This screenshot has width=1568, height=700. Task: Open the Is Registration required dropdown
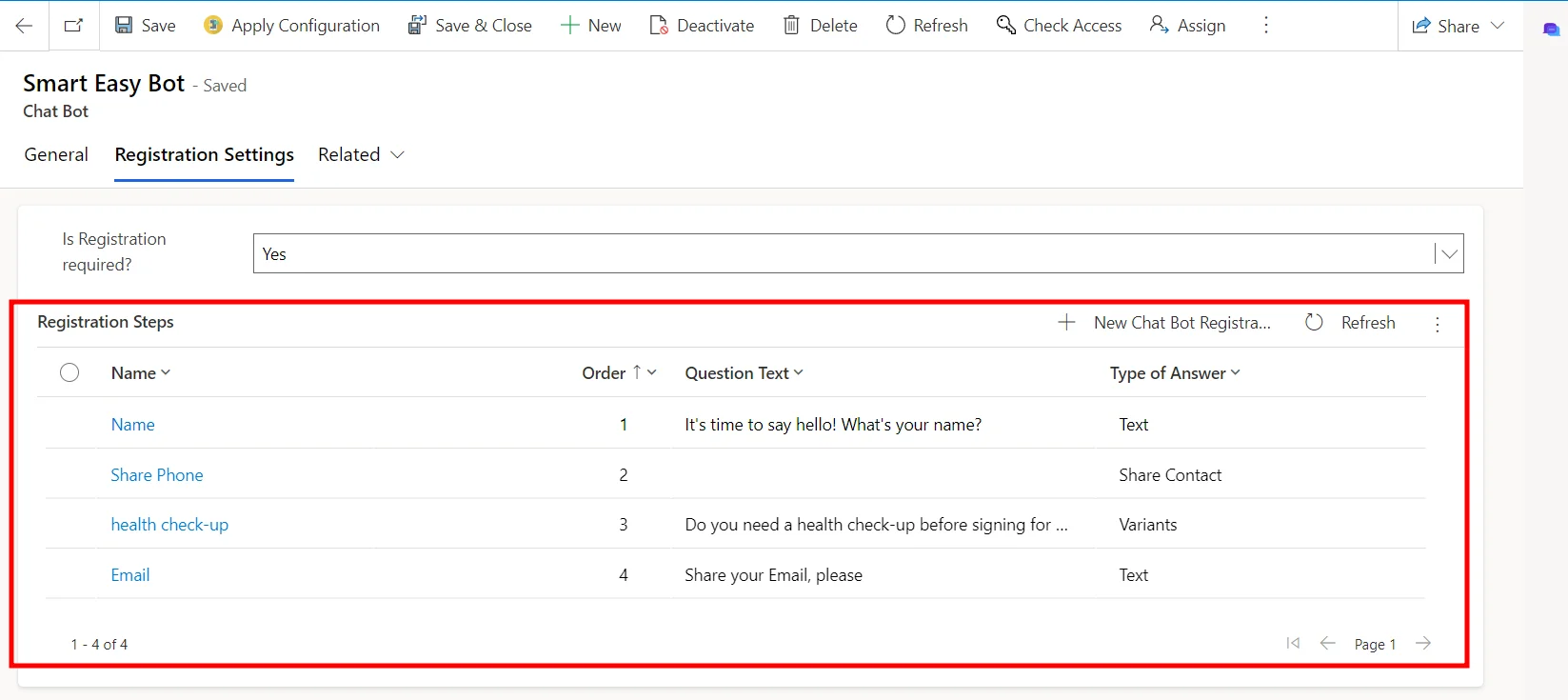(x=1448, y=254)
